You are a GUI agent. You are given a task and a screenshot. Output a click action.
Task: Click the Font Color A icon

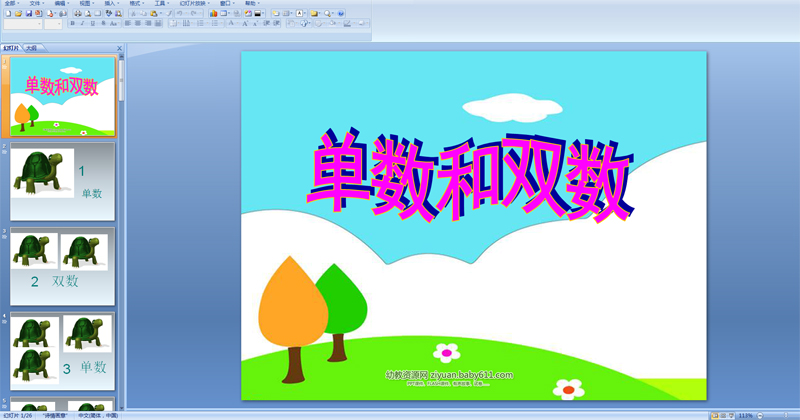(x=231, y=23)
